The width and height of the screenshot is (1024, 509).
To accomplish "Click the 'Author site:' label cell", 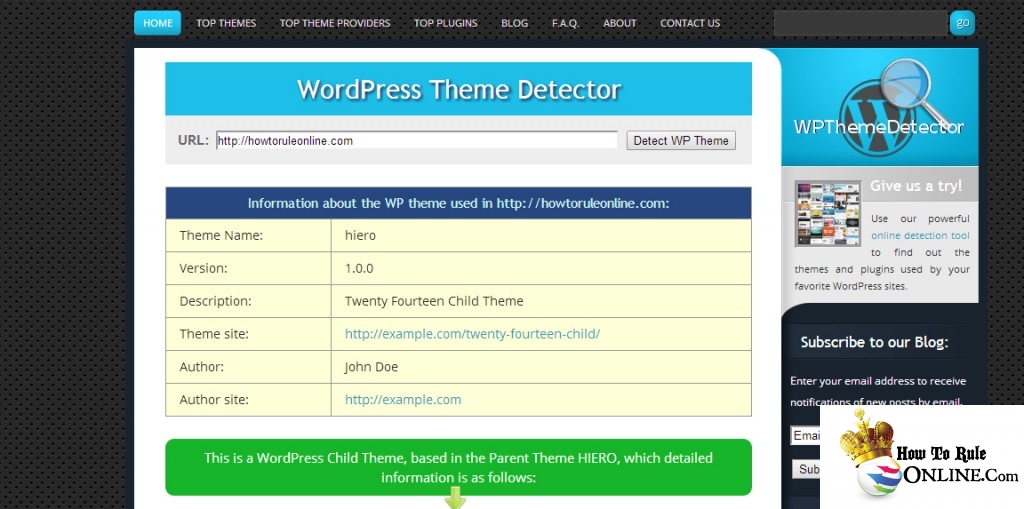I will click(248, 400).
